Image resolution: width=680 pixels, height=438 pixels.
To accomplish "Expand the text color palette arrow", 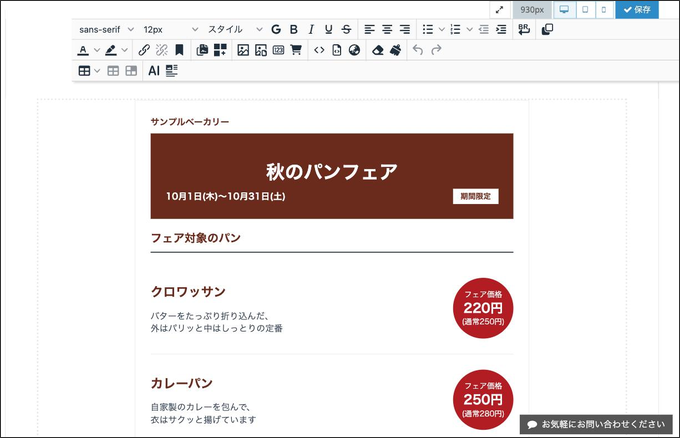I will coord(97,50).
